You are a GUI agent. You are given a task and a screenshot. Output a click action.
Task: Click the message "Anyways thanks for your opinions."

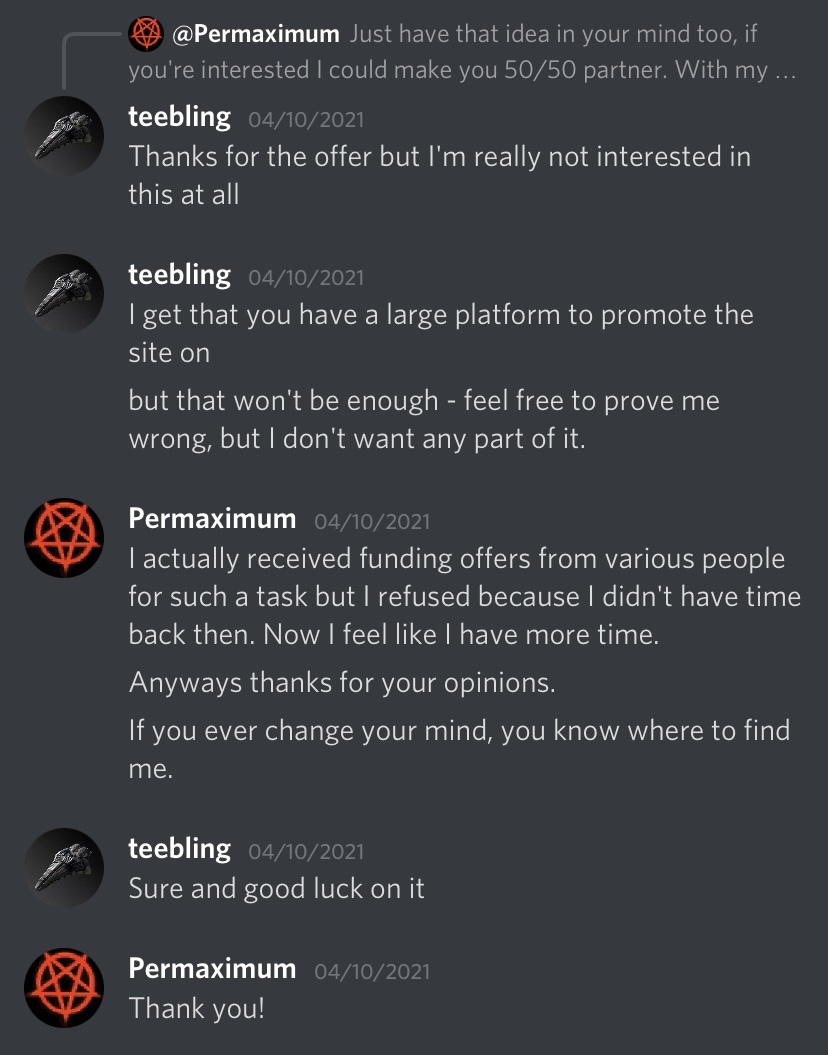click(x=342, y=684)
